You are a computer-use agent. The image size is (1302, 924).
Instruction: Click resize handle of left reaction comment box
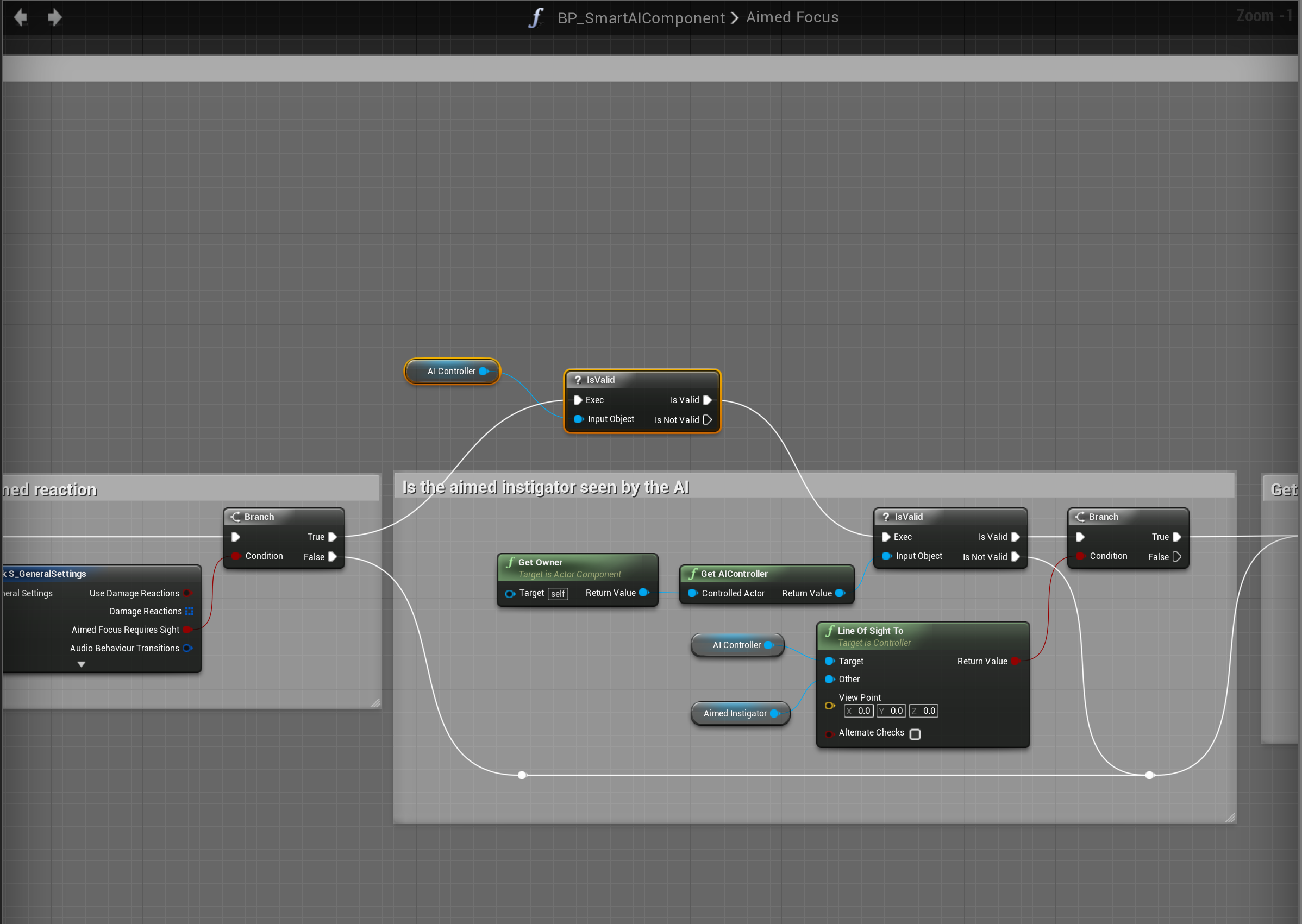coord(375,703)
